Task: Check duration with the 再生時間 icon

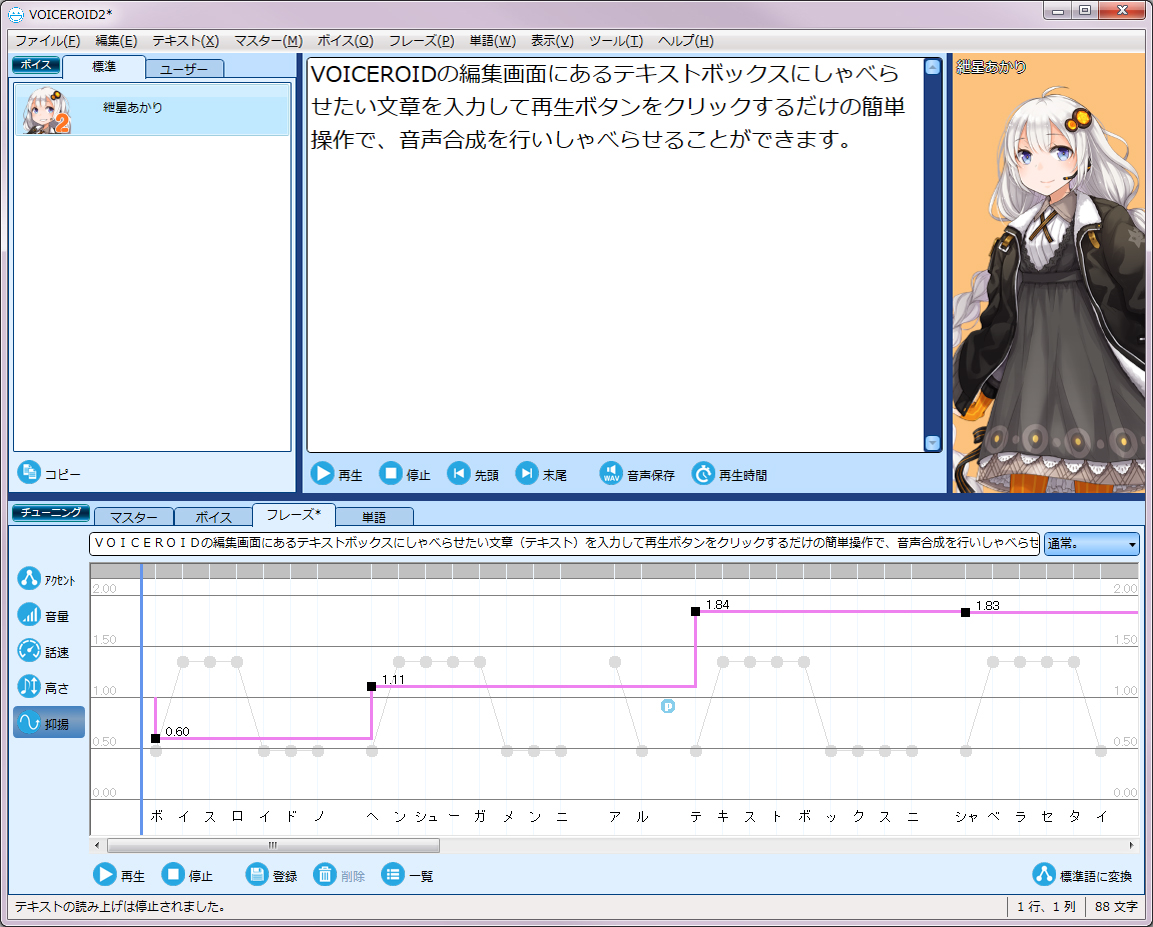Action: [703, 473]
